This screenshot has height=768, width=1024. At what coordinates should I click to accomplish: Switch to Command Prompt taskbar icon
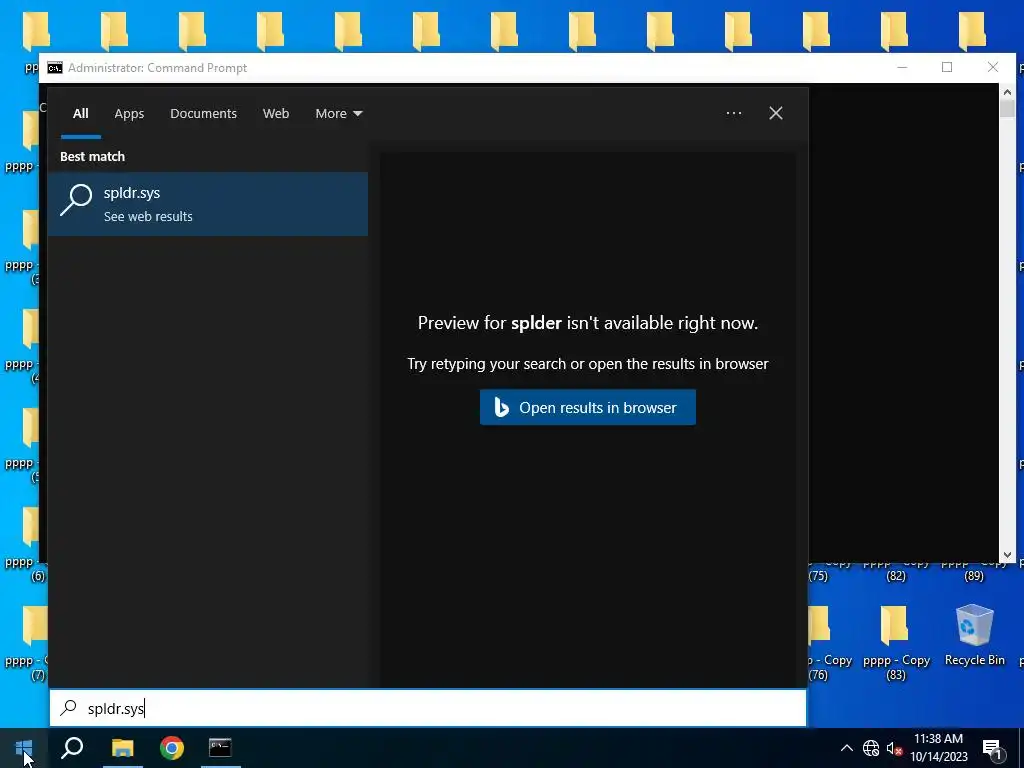[x=220, y=748]
